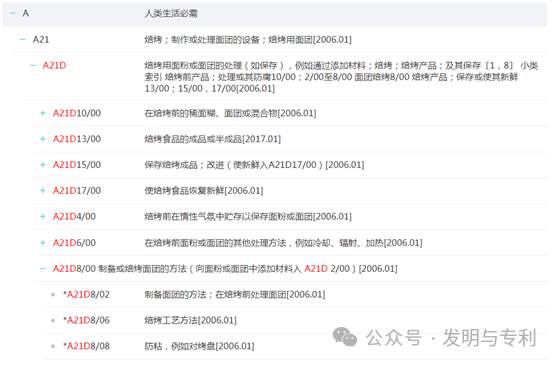Click description 在焙烤前的稀面糊、面团或混合物[2006.01]
The image size is (558, 366).
[230, 113]
